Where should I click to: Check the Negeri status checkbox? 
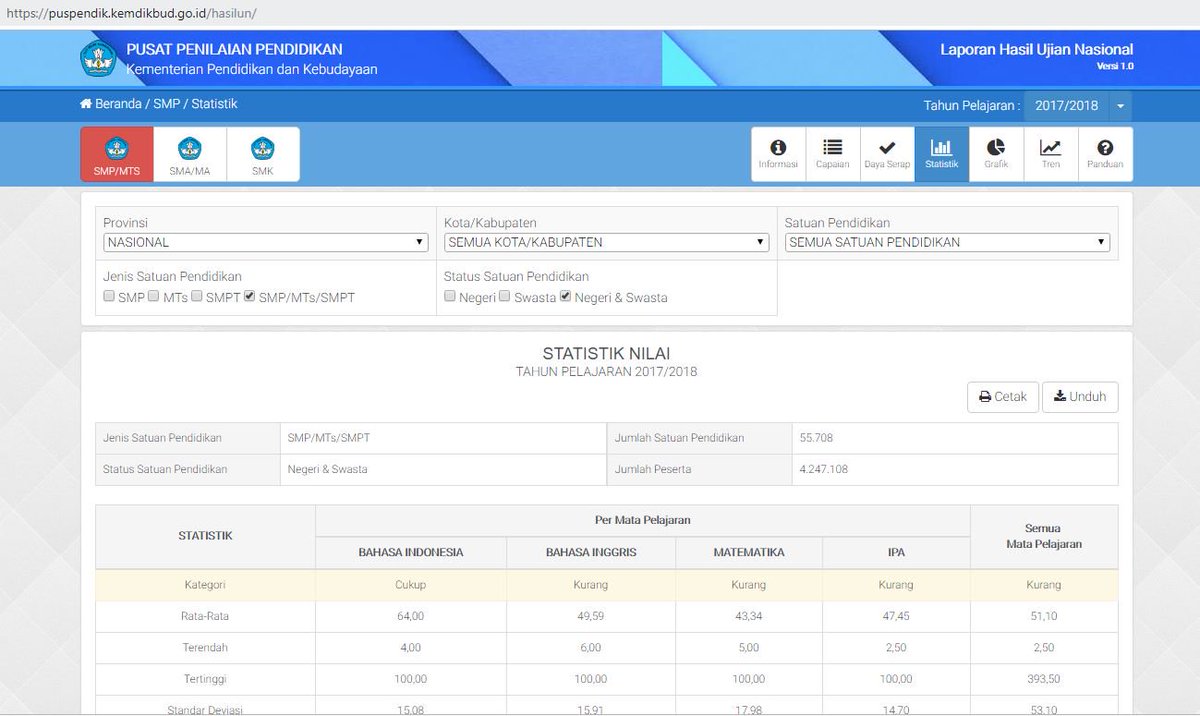point(450,297)
